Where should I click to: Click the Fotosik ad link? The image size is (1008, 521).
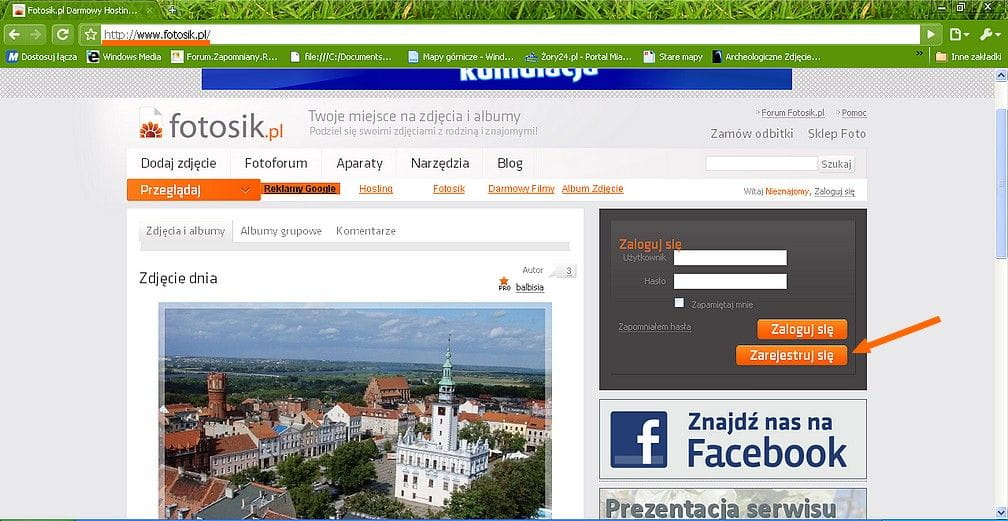coord(449,188)
